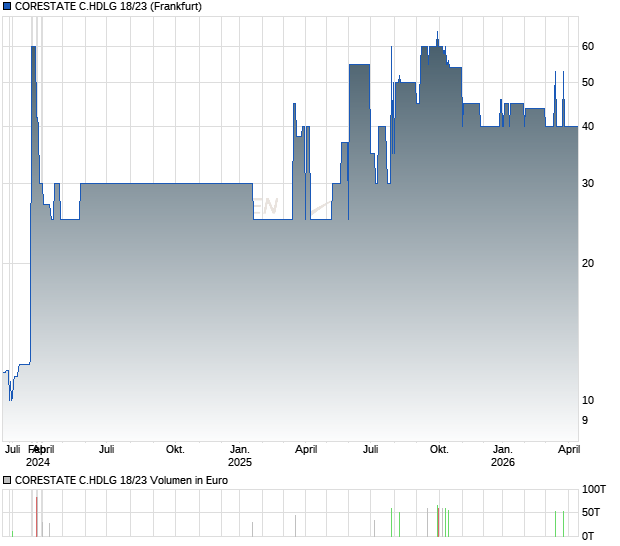Screen dimensions: 620x546
Task: Click the tall red volume bar near 2024
Action: [x=36, y=517]
